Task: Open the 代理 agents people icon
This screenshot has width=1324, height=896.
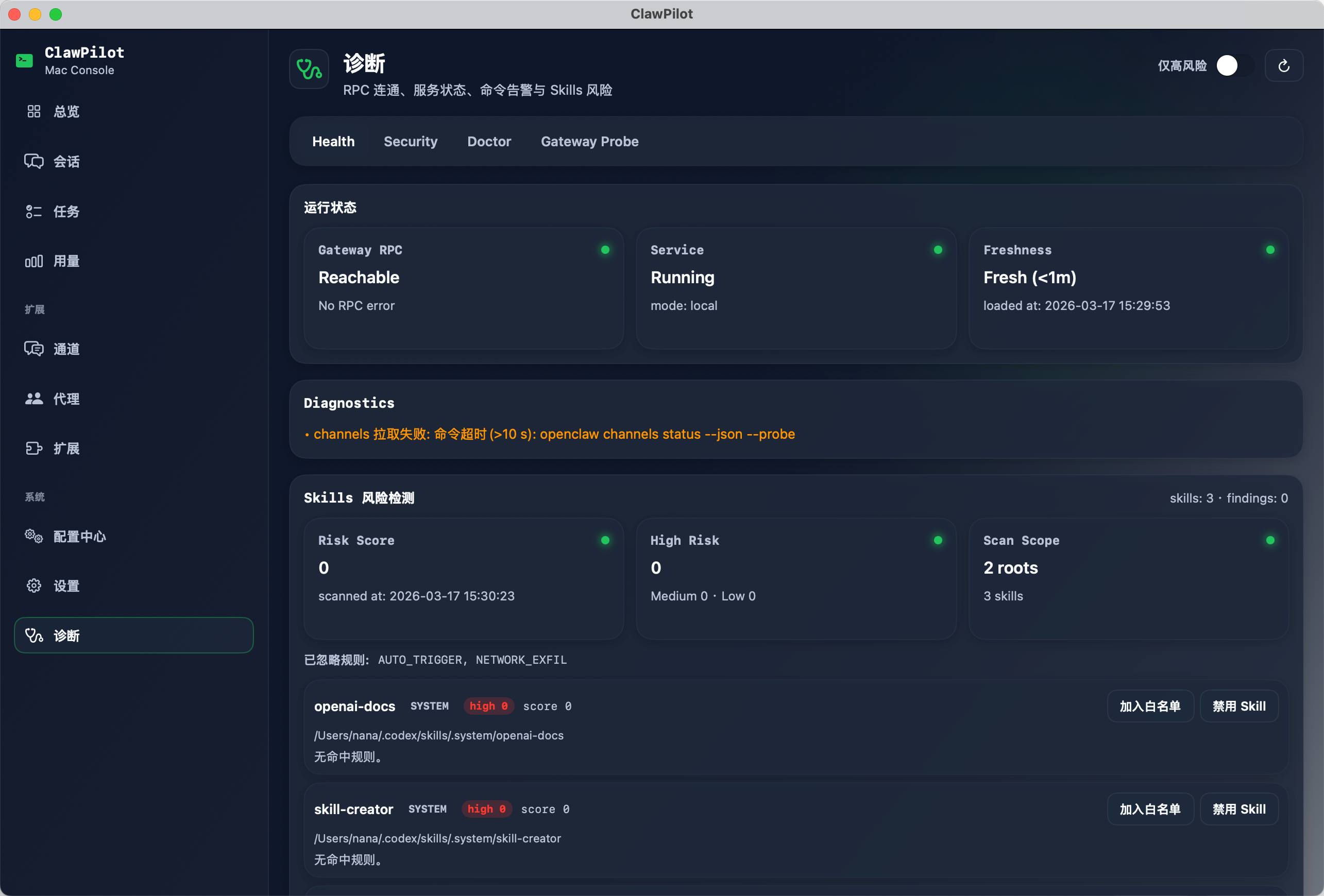Action: 33,399
